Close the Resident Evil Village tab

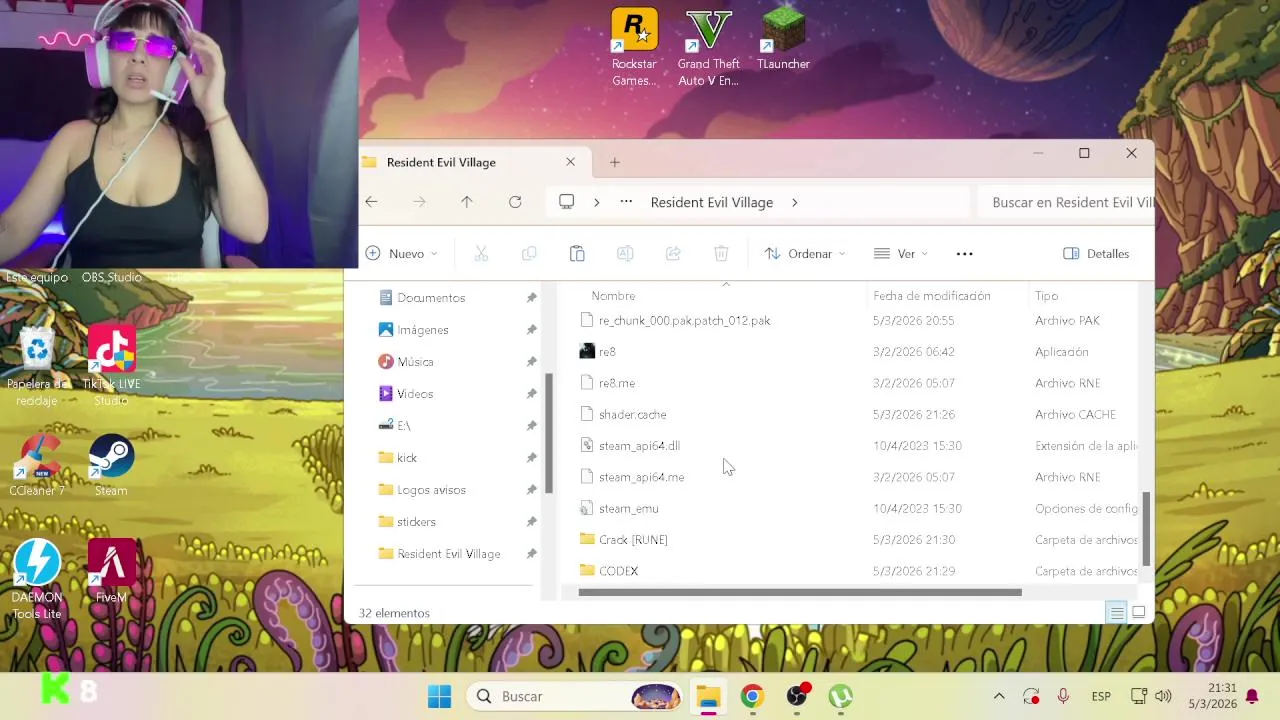(x=570, y=162)
